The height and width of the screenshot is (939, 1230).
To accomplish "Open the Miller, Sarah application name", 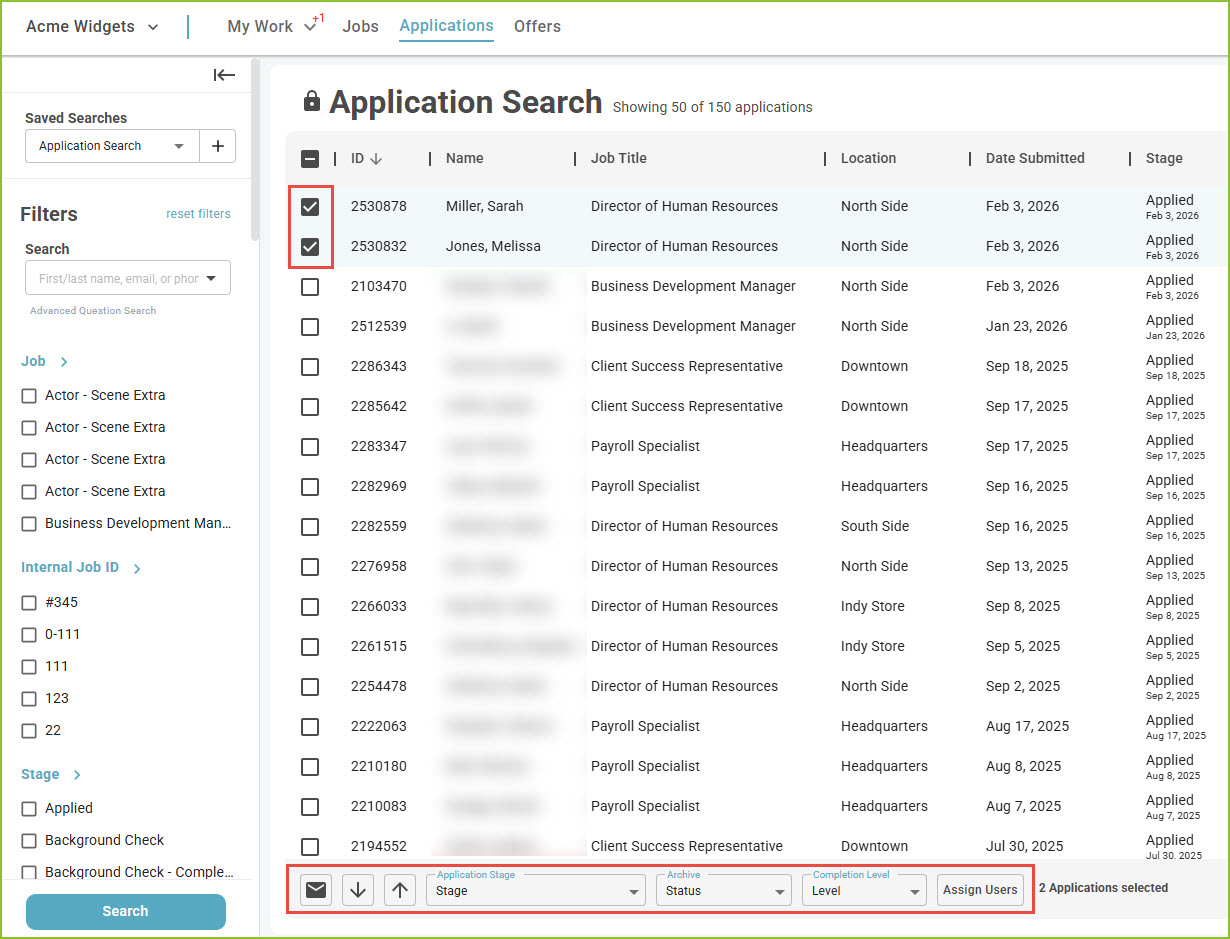I will [x=485, y=206].
